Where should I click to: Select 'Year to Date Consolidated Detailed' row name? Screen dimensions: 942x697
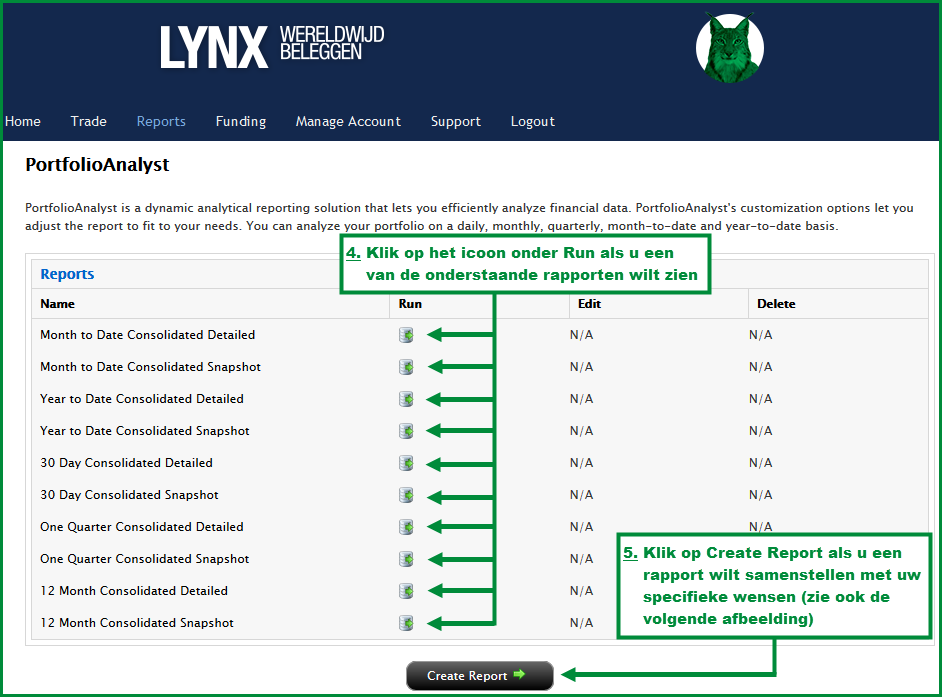[142, 399]
